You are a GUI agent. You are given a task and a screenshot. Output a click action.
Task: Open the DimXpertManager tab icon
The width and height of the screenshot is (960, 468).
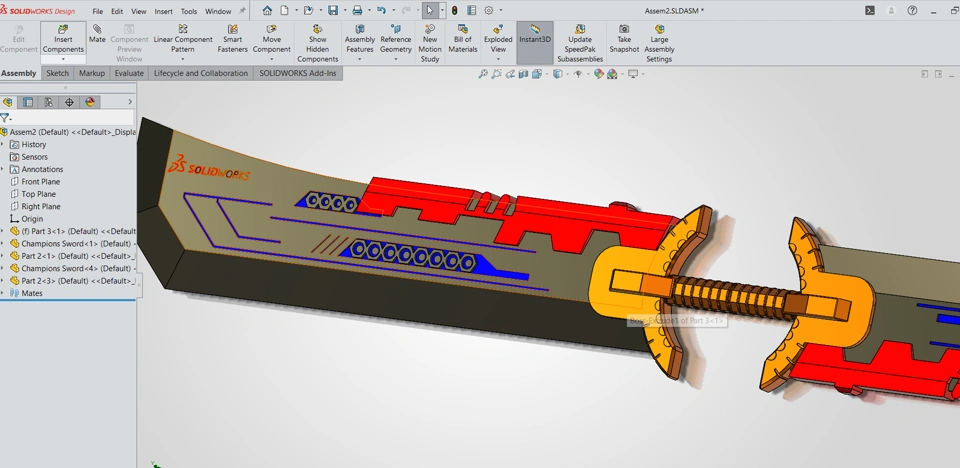pyautogui.click(x=69, y=102)
